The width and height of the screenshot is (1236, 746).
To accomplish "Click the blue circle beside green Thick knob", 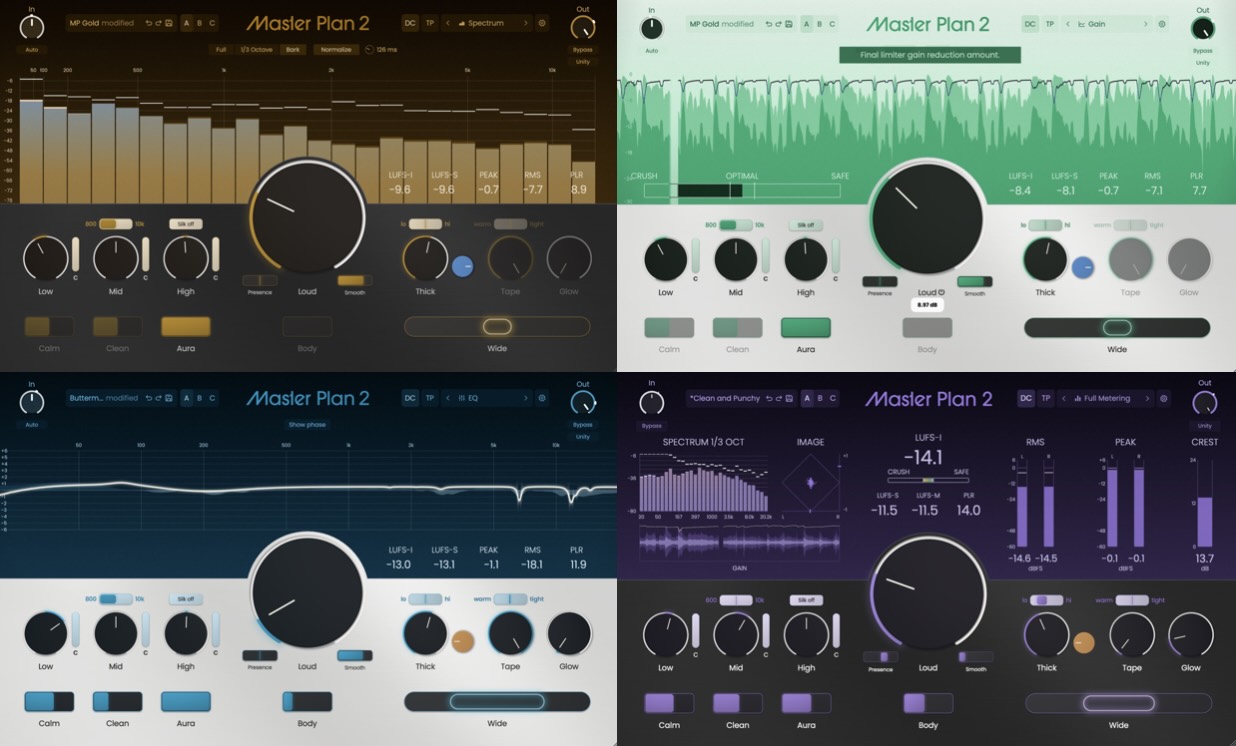I will point(1082,267).
